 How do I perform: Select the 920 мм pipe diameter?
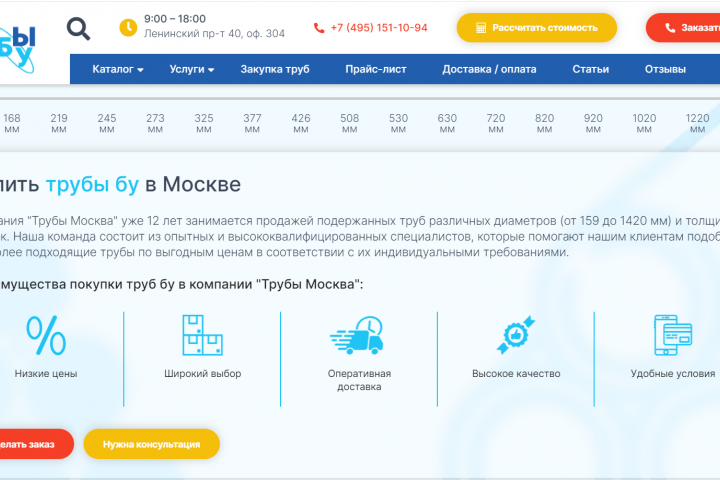(593, 123)
